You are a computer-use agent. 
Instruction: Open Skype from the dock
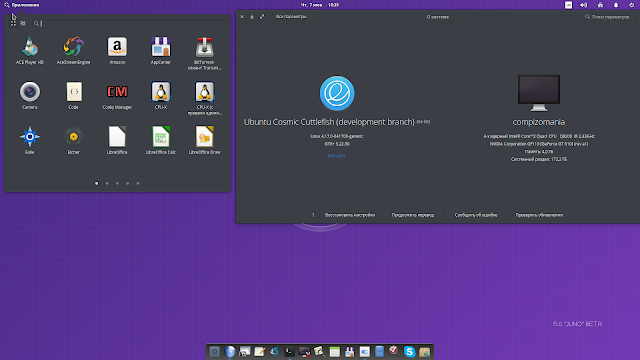(x=409, y=351)
